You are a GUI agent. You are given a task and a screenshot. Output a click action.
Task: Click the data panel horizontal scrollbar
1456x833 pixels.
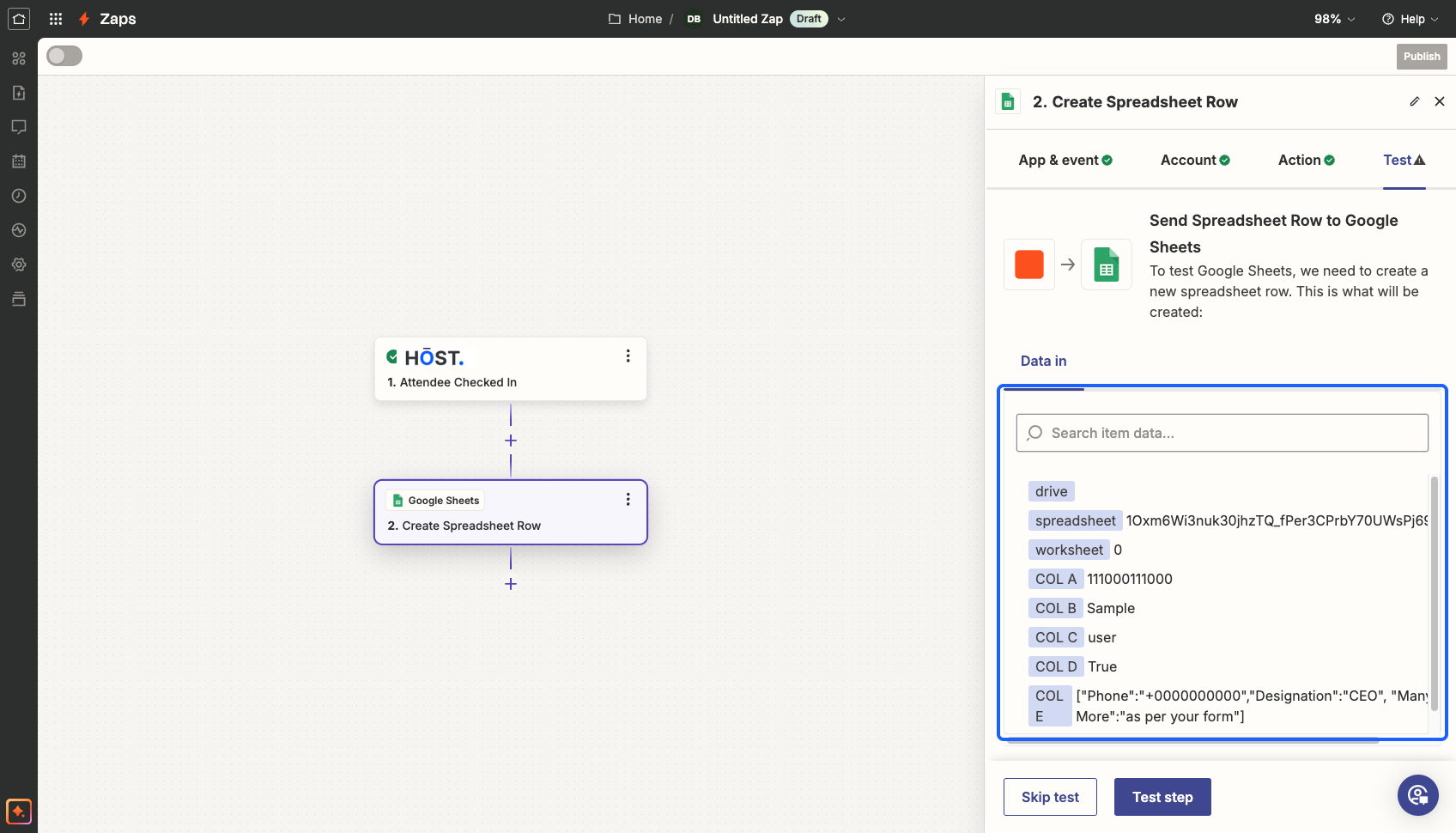click(x=1192, y=740)
